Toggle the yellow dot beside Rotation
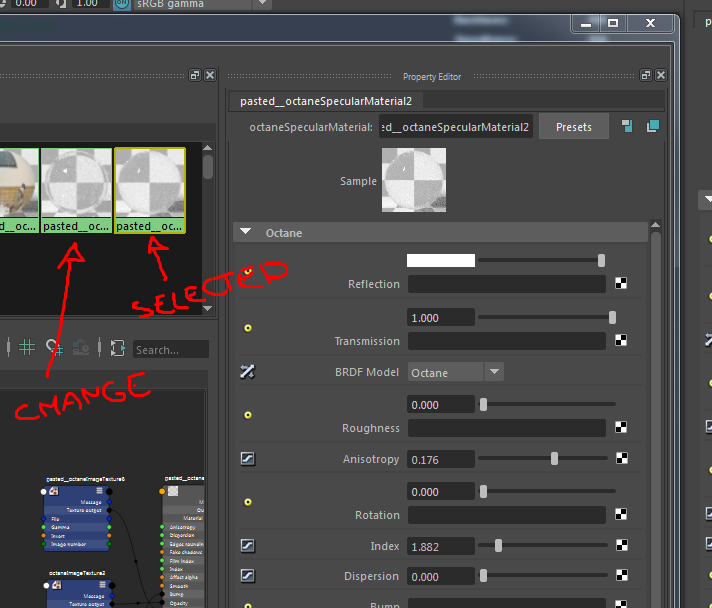Screen dimensions: 712x608 point(248,502)
